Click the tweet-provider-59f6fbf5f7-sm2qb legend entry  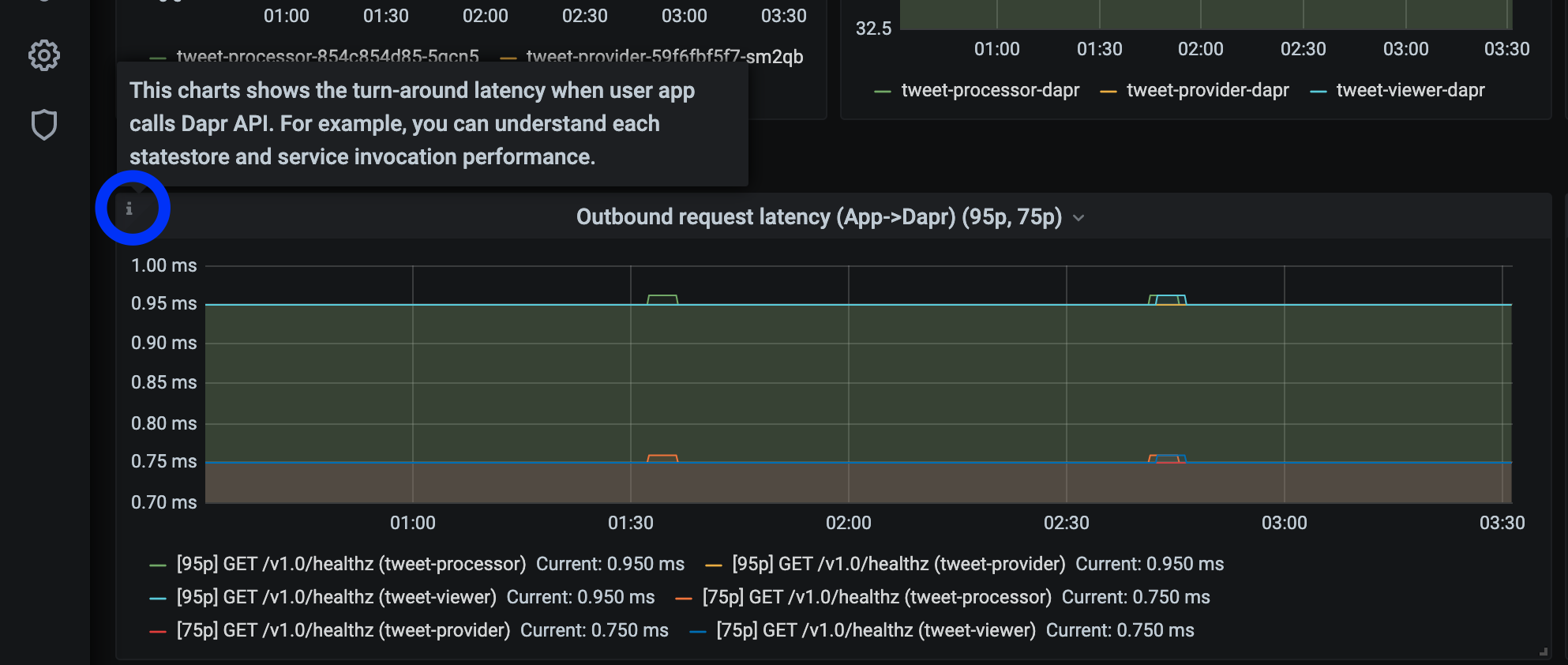click(x=664, y=56)
